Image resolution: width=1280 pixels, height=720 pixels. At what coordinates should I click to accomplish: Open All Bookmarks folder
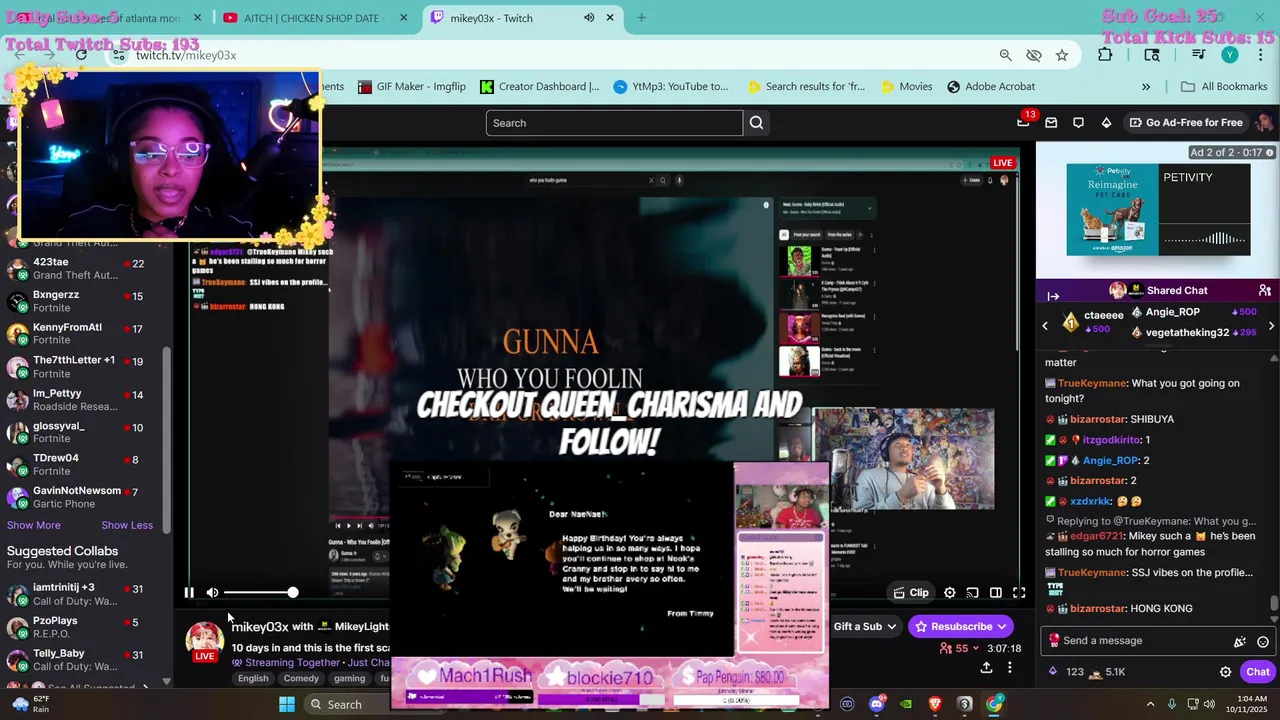click(1224, 87)
